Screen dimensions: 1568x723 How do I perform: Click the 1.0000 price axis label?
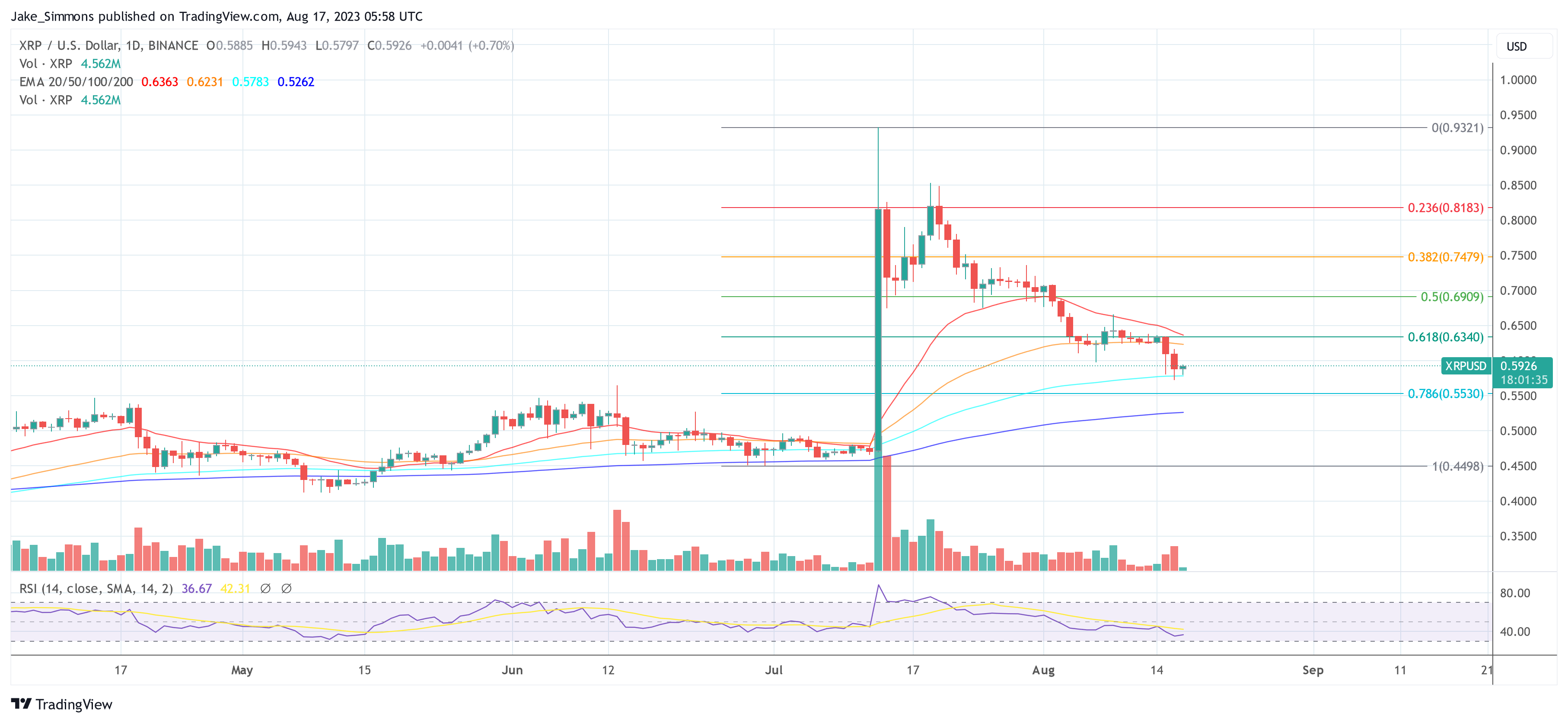click(x=1518, y=80)
